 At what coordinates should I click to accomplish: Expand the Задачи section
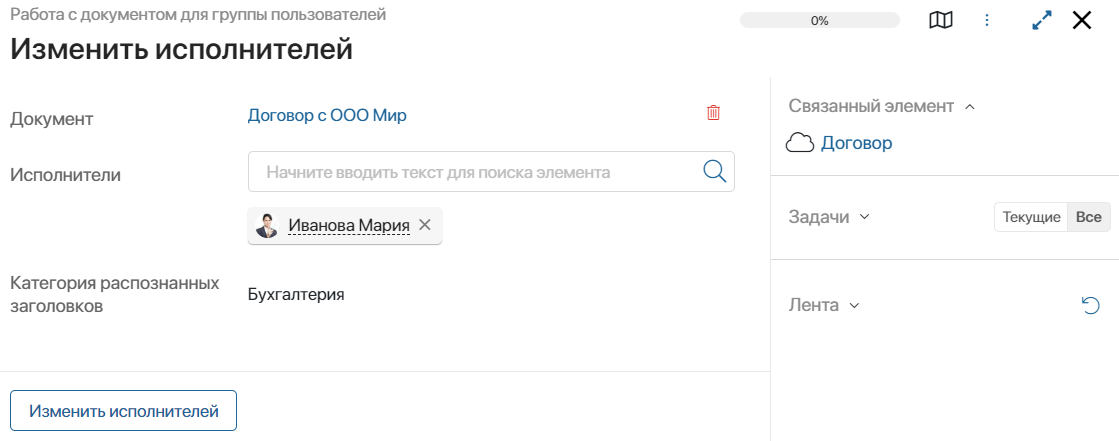[864, 217]
